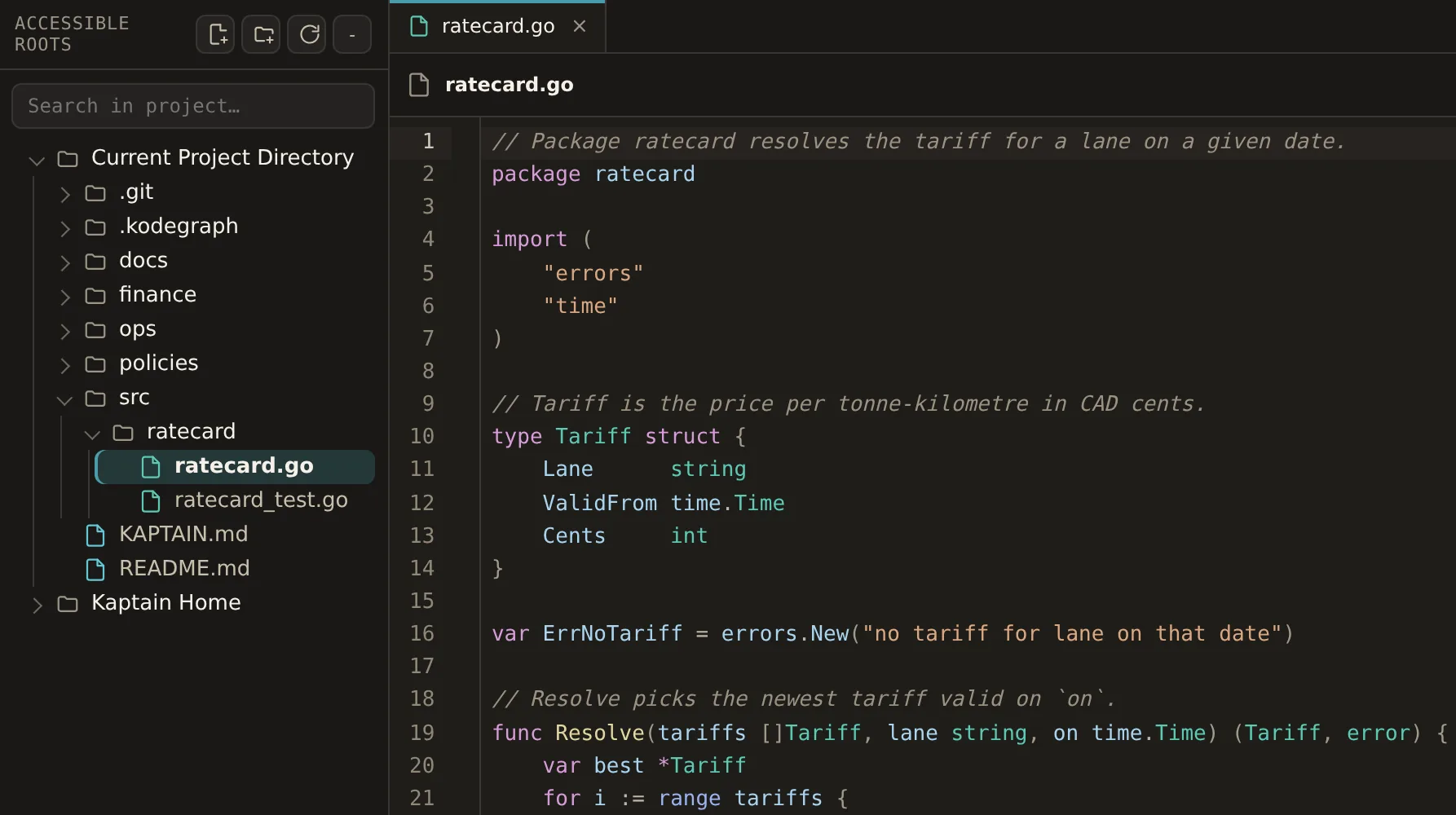Image resolution: width=1456 pixels, height=815 pixels.
Task: Click "package ratecard" on line 2
Action: 593,174
